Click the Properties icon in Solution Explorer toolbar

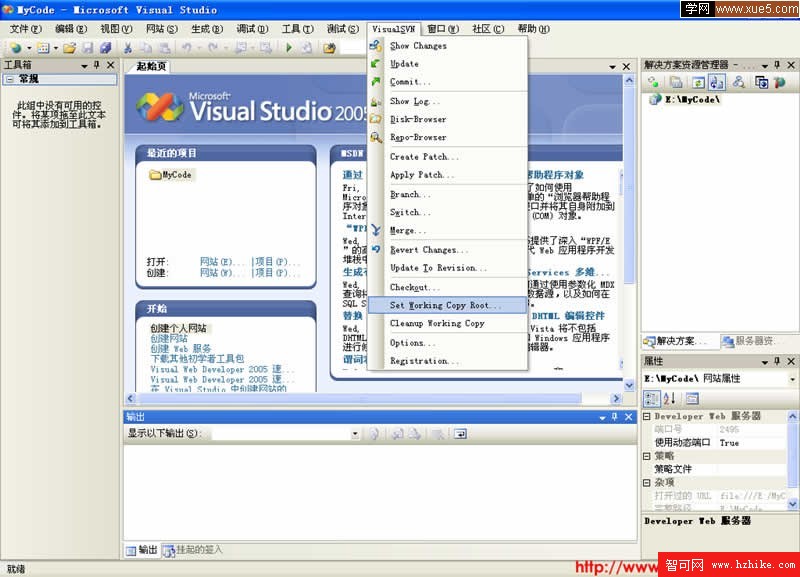[x=676, y=82]
